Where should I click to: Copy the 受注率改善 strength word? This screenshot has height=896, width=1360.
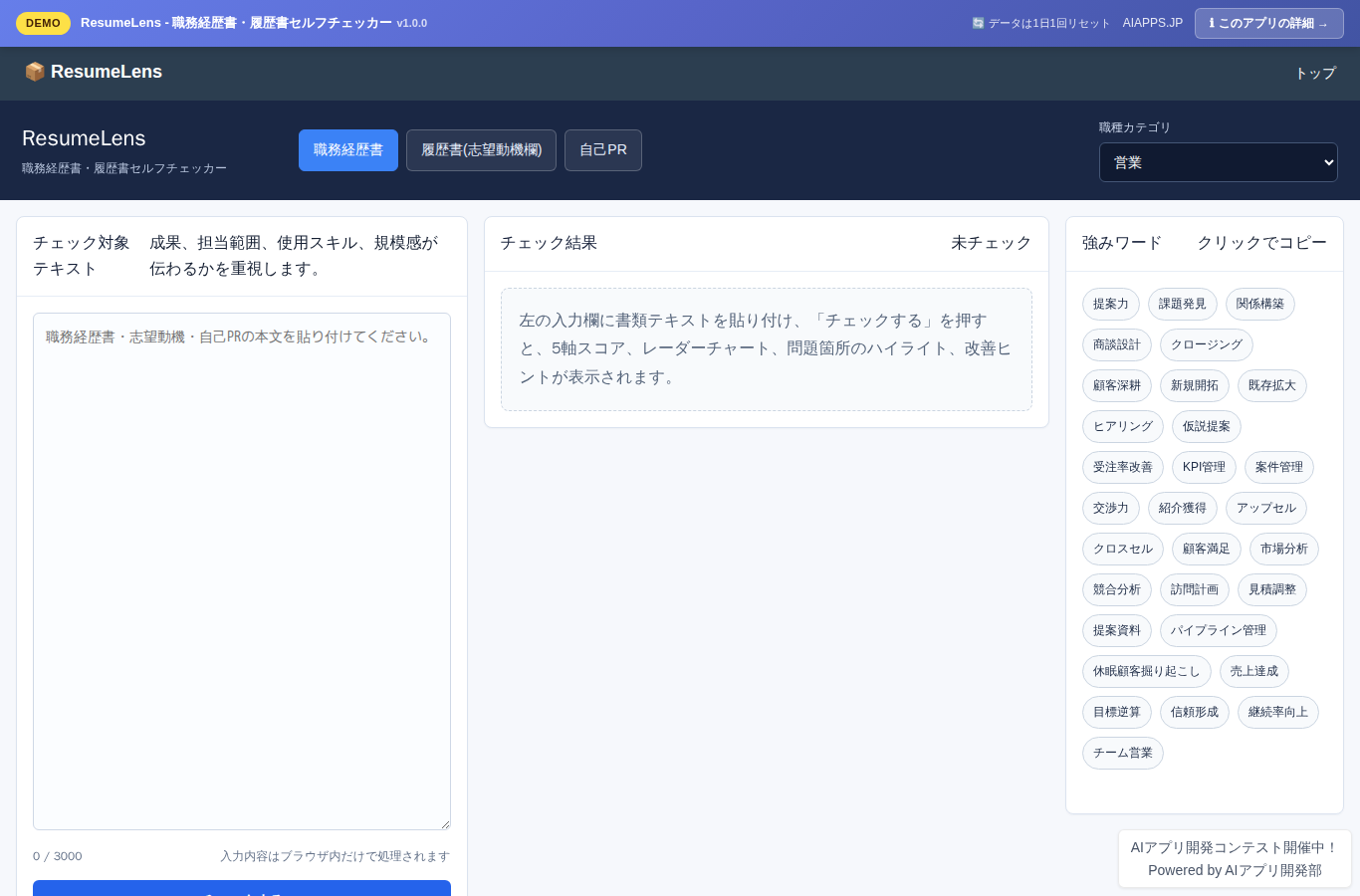pyautogui.click(x=1123, y=468)
